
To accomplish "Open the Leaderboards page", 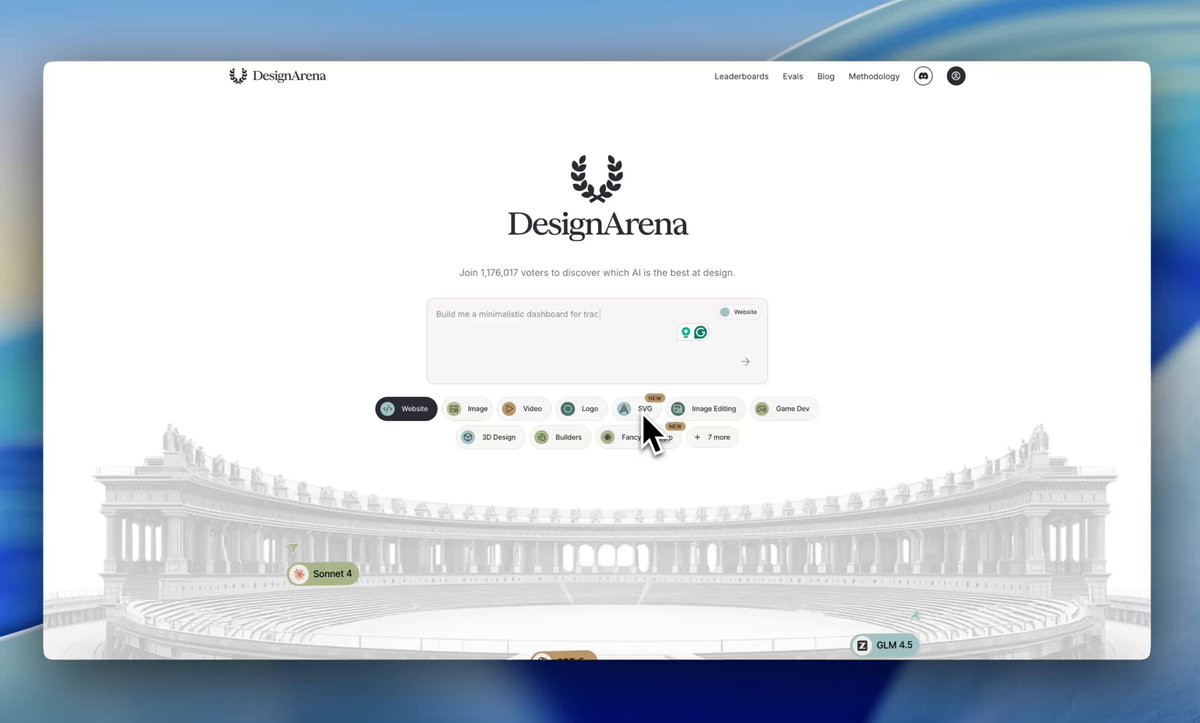I will [x=741, y=77].
